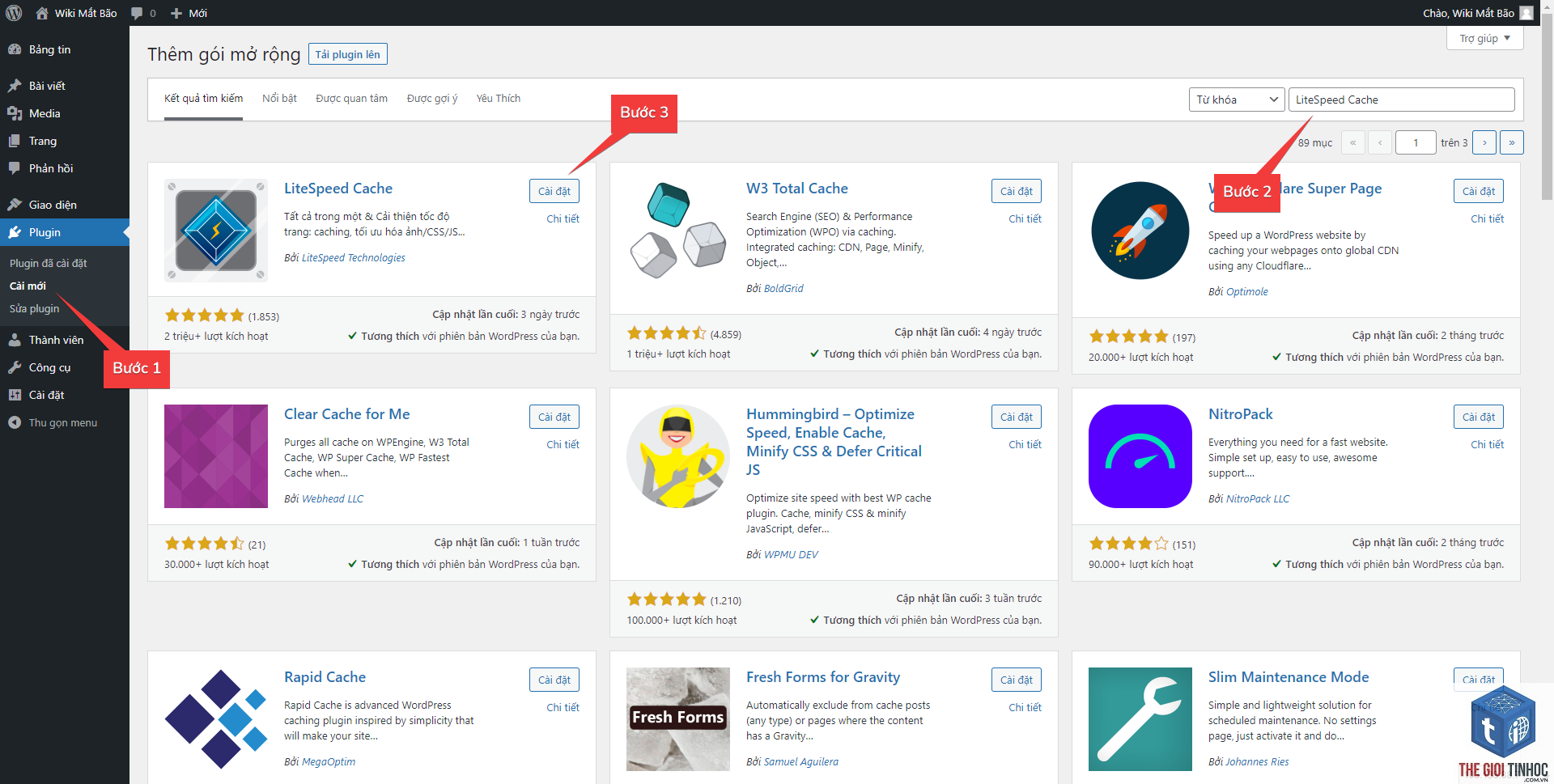Open the Từ khóa search type dropdown
Image resolution: width=1554 pixels, height=784 pixels.
(x=1237, y=100)
